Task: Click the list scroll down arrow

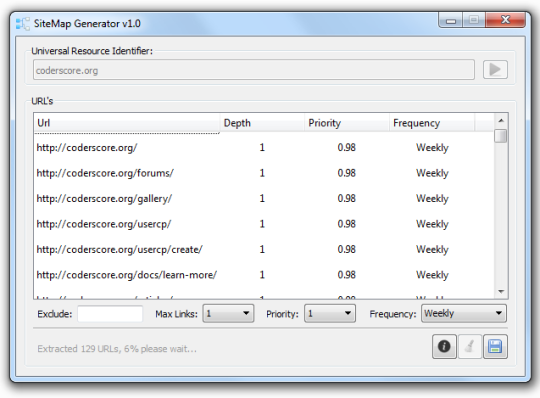Action: point(501,292)
